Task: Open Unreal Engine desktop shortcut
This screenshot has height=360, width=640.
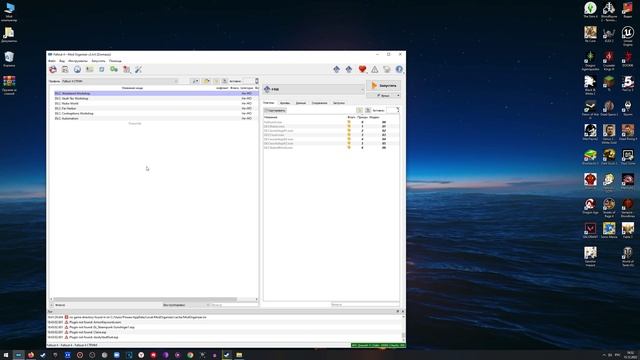Action: point(628,36)
